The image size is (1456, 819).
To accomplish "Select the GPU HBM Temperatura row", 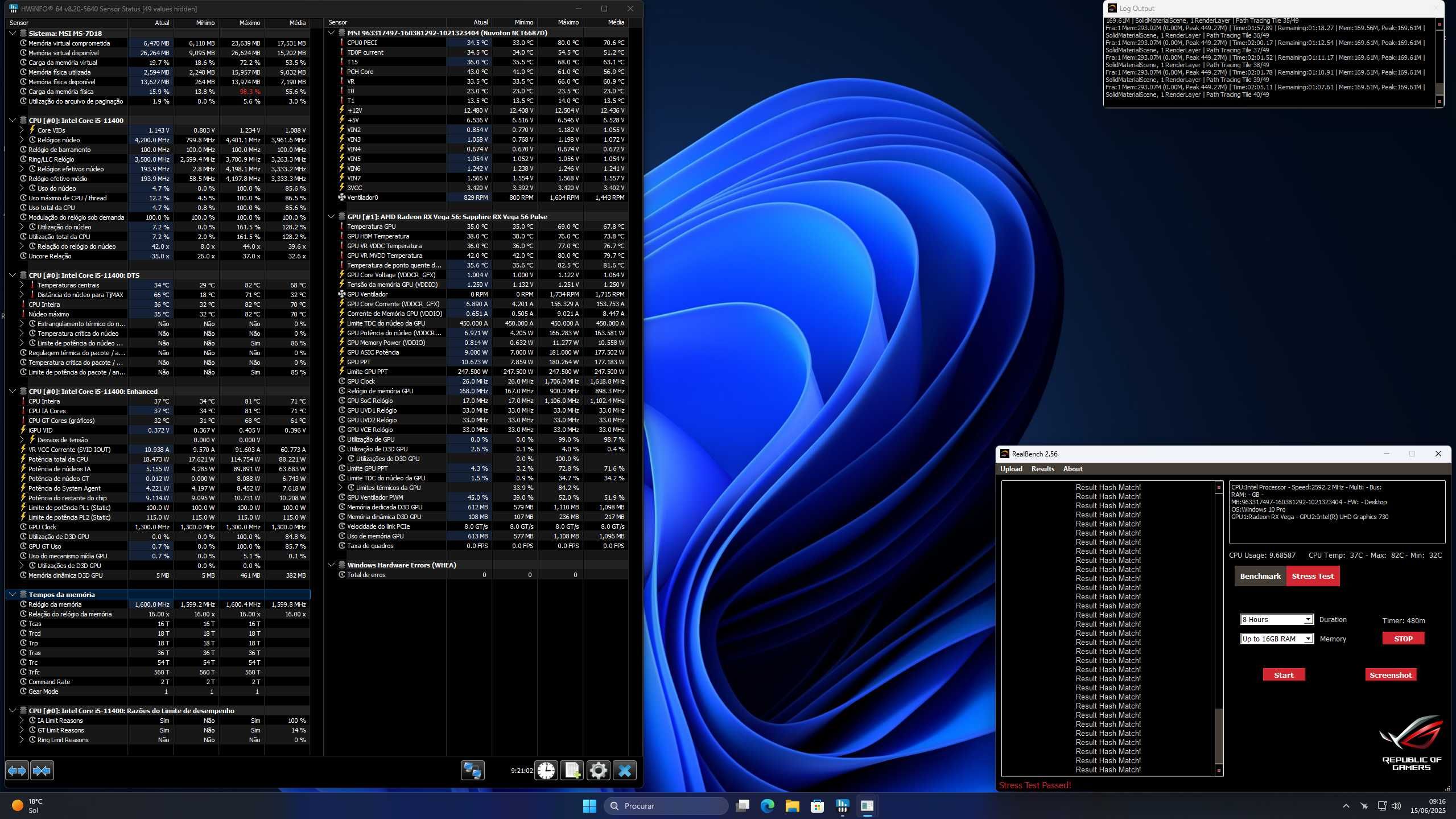I will tap(477, 236).
